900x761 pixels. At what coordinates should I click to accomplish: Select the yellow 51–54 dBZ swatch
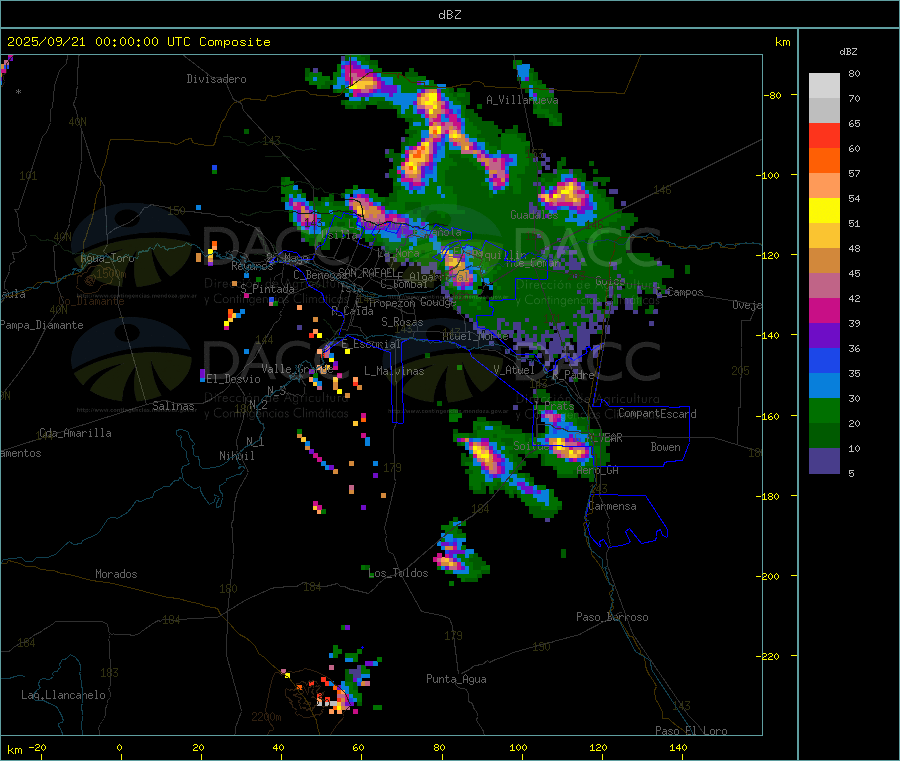824,211
